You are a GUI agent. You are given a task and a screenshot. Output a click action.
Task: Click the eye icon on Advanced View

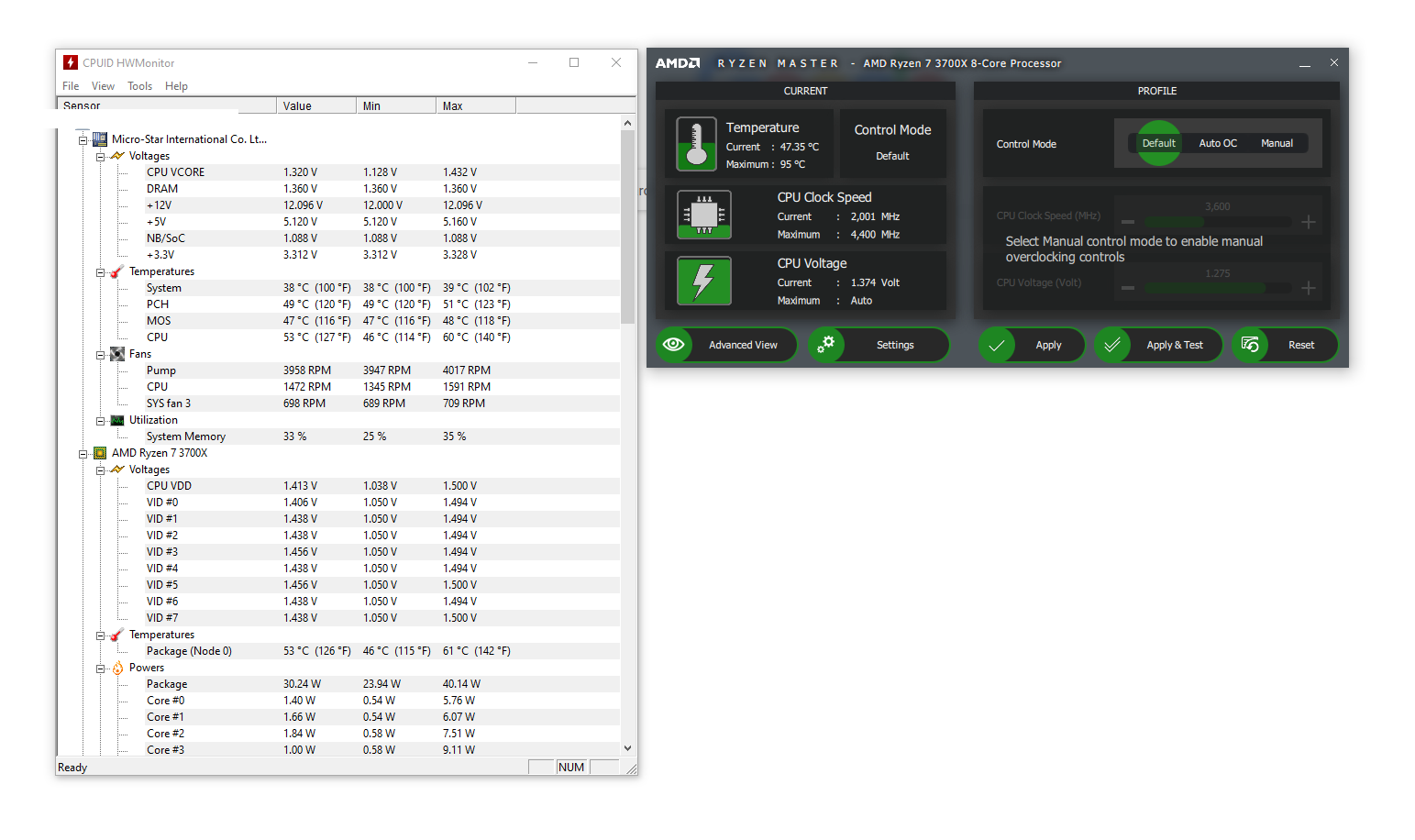tap(674, 345)
